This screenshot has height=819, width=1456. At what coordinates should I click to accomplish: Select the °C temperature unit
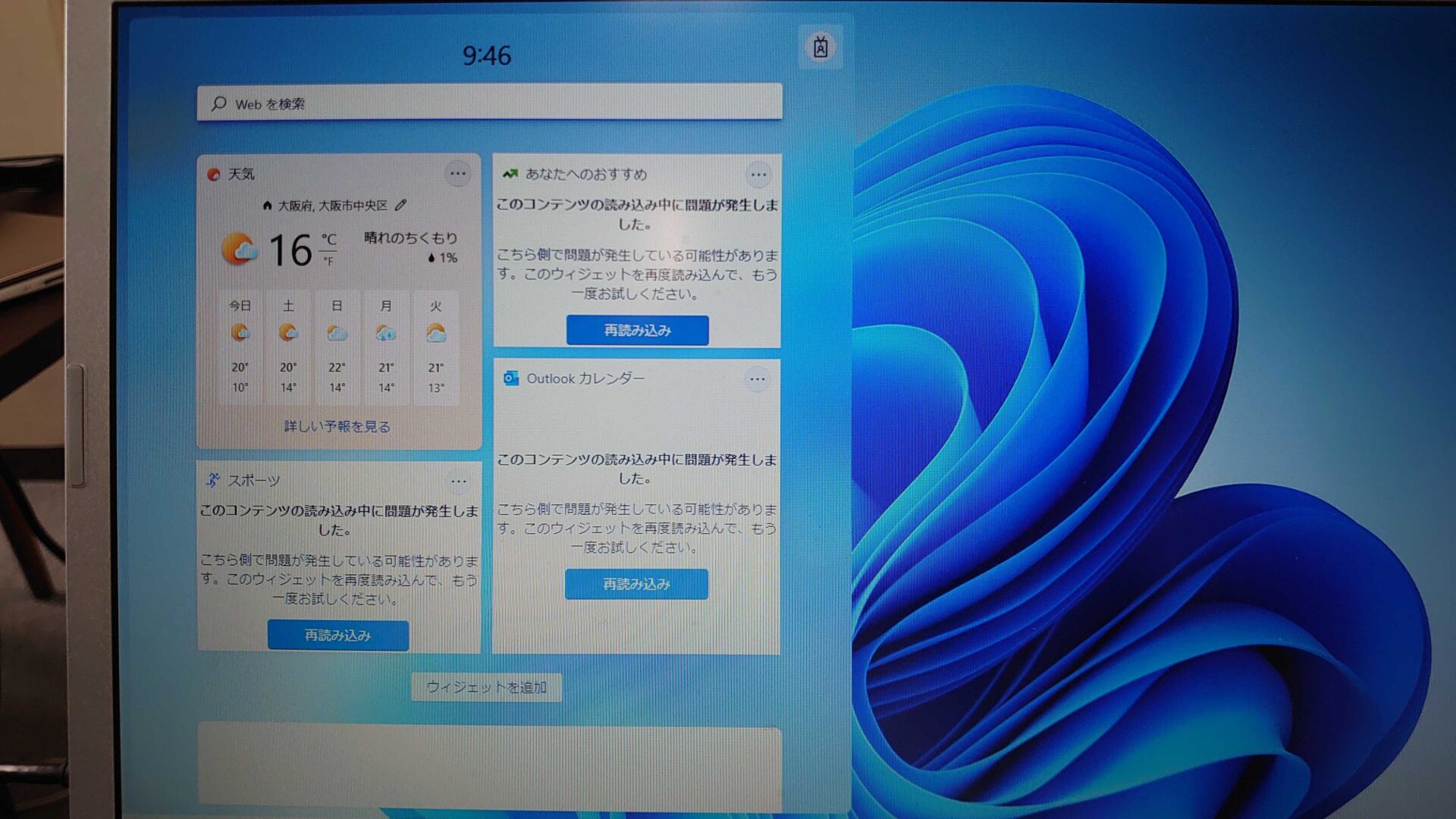click(328, 239)
